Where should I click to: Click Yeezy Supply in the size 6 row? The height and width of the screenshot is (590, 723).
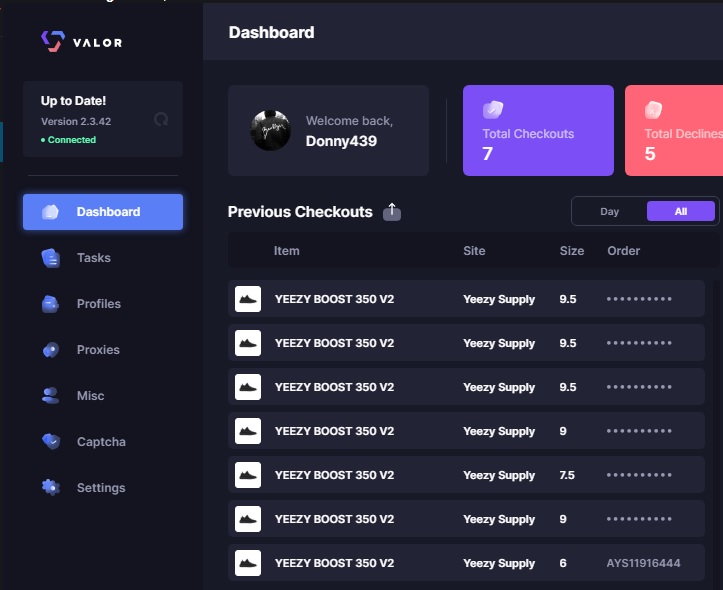499,563
